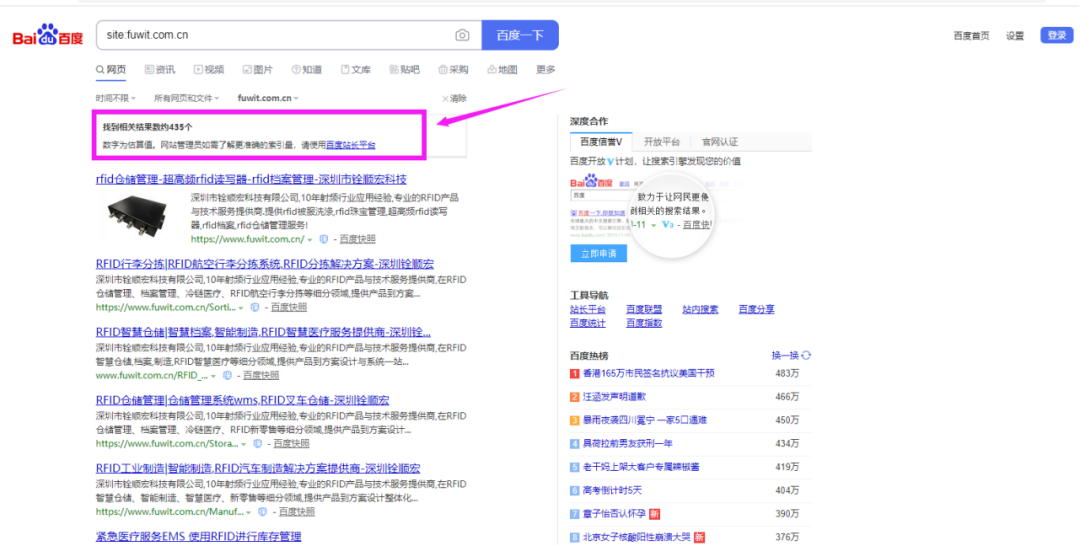Screen dimensions: 1080x546
Task: Open hot topic 具荷拉前男友获刑一年
Action: [627, 443]
